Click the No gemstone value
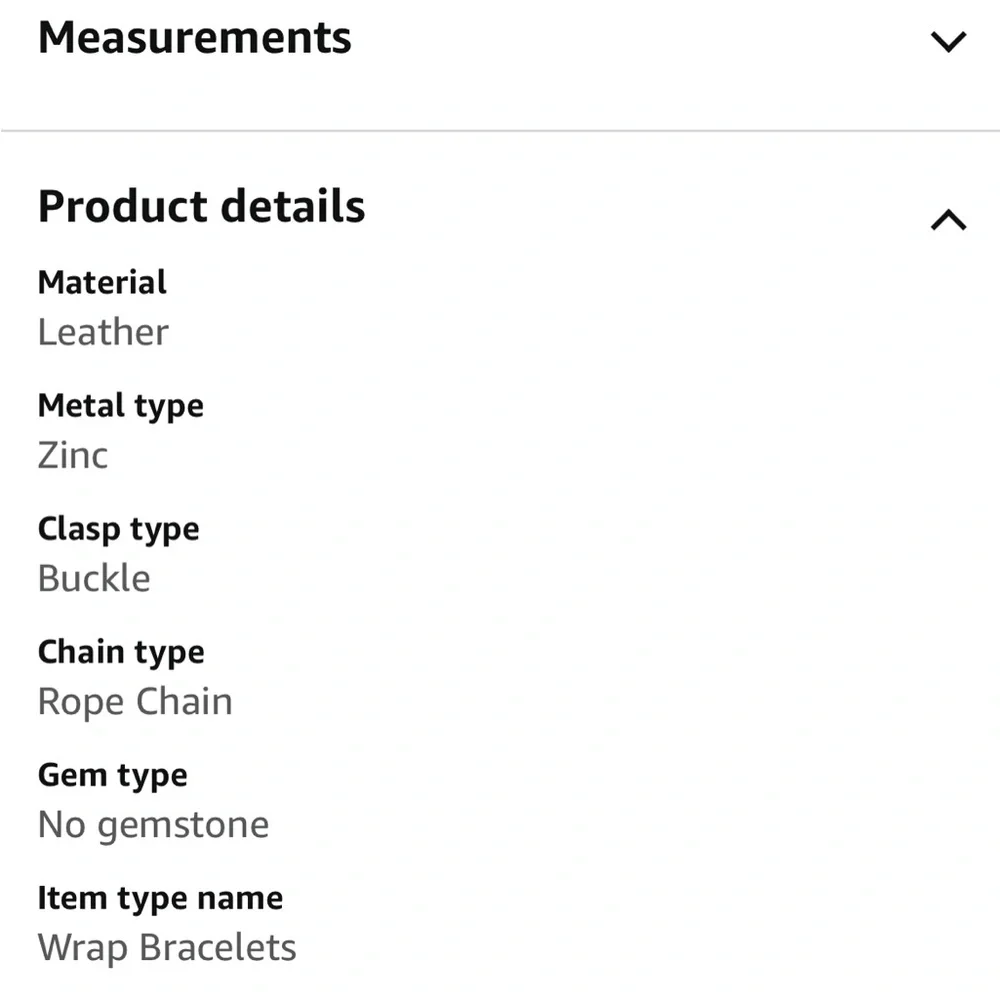This screenshot has height=1000, width=1000. point(154,825)
